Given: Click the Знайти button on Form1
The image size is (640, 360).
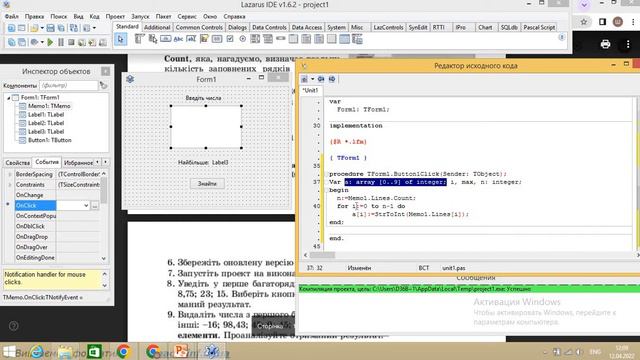Looking at the screenshot, I should click(207, 184).
